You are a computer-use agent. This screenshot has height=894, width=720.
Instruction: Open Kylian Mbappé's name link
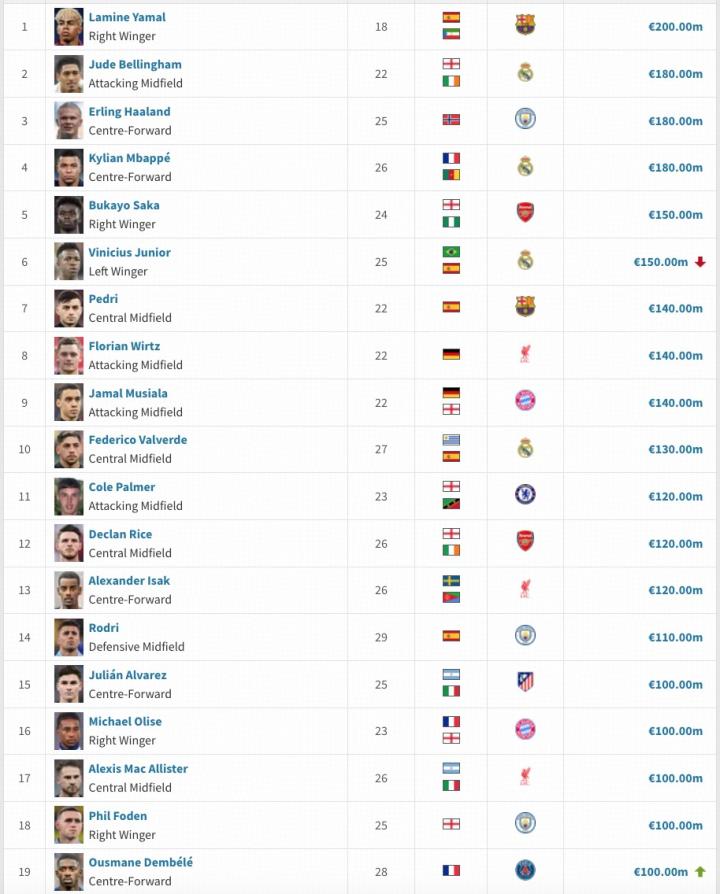click(x=130, y=158)
